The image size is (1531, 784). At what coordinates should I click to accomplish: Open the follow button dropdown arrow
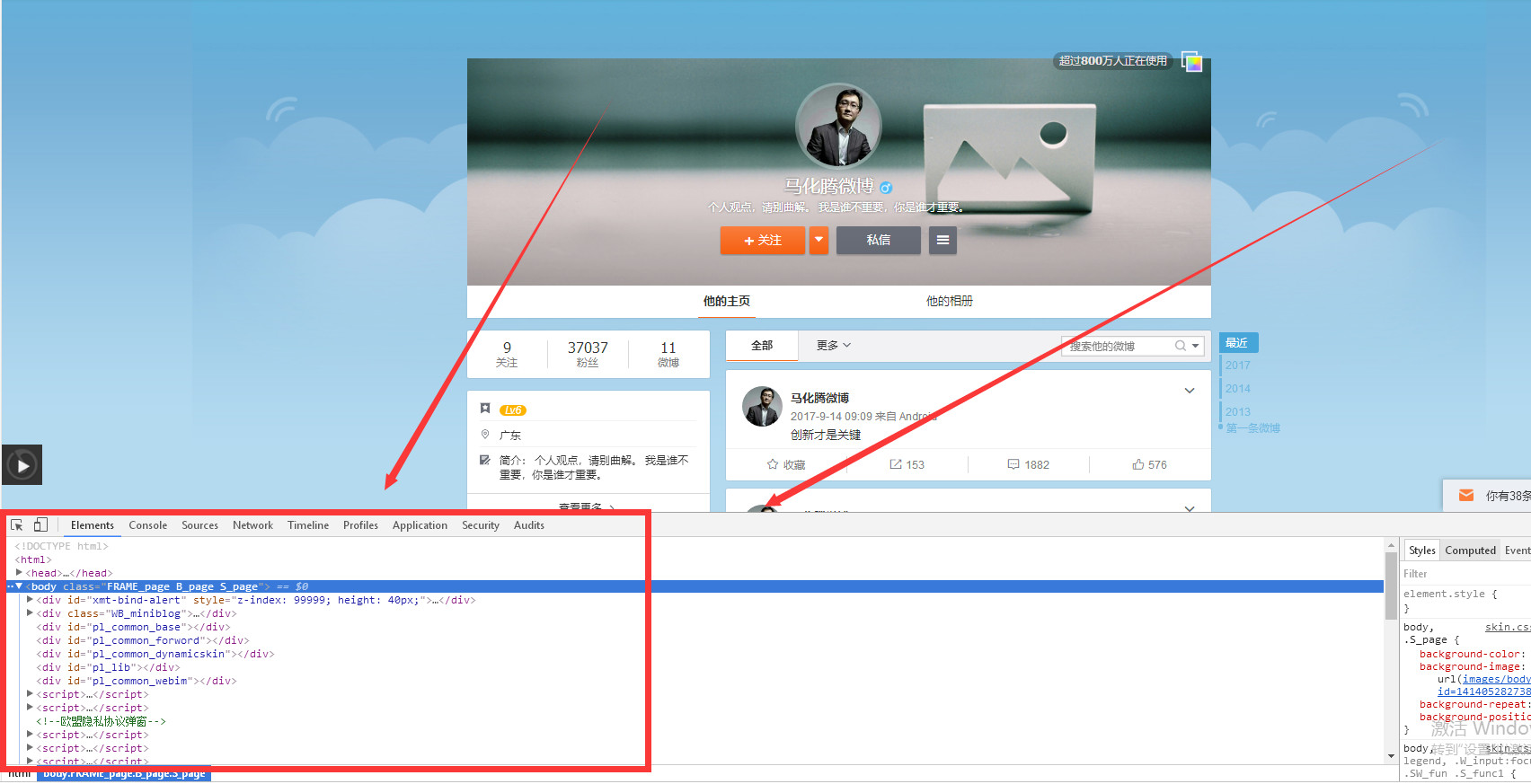click(x=819, y=240)
